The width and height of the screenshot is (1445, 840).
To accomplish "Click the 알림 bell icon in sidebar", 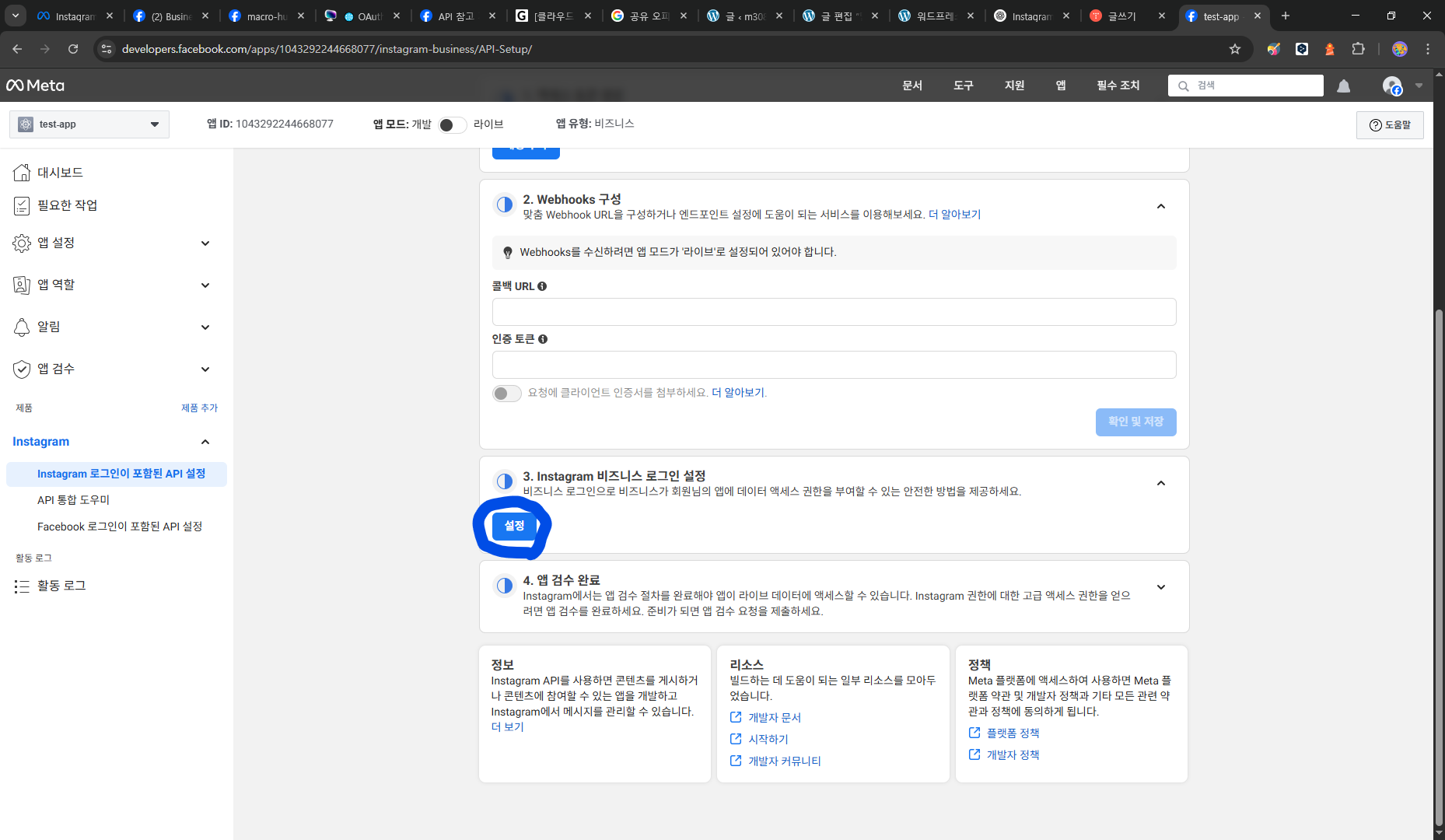I will point(22,327).
